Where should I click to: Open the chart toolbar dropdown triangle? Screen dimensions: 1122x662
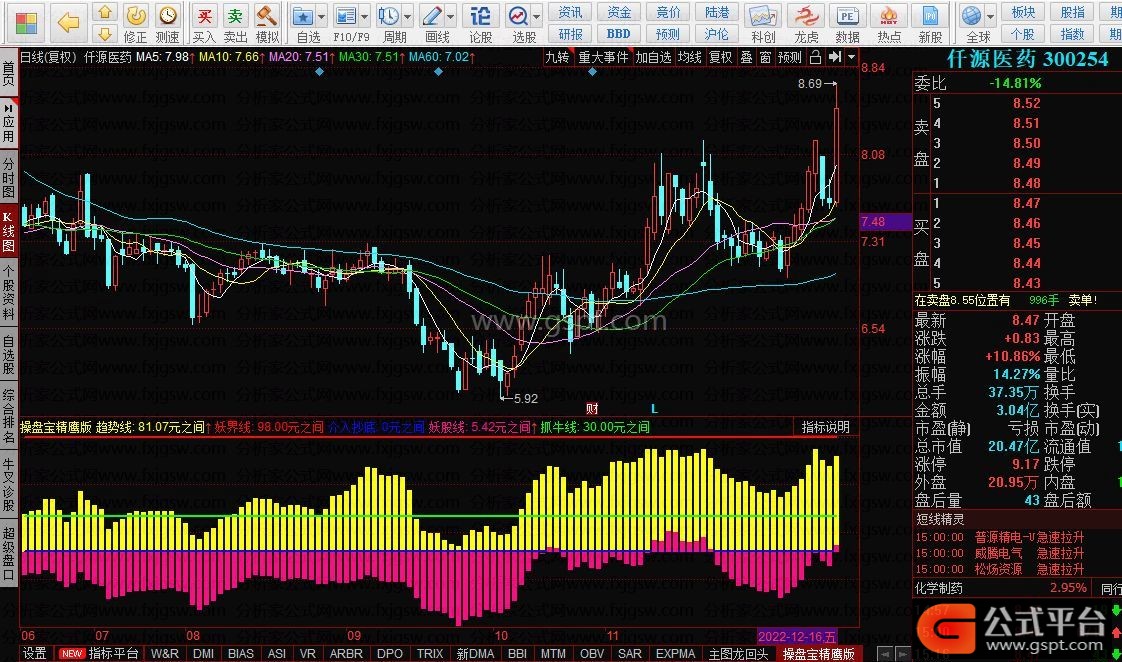852,57
